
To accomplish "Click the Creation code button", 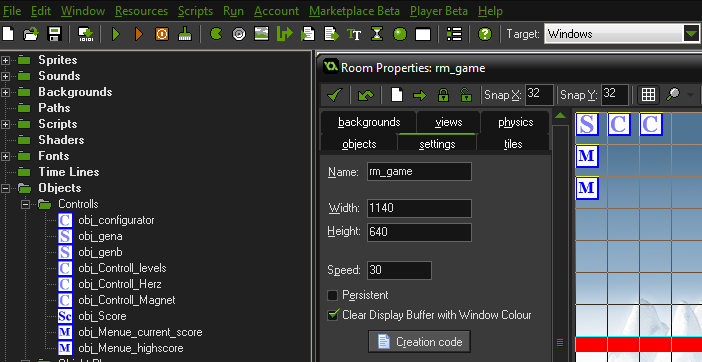I will (419, 342).
